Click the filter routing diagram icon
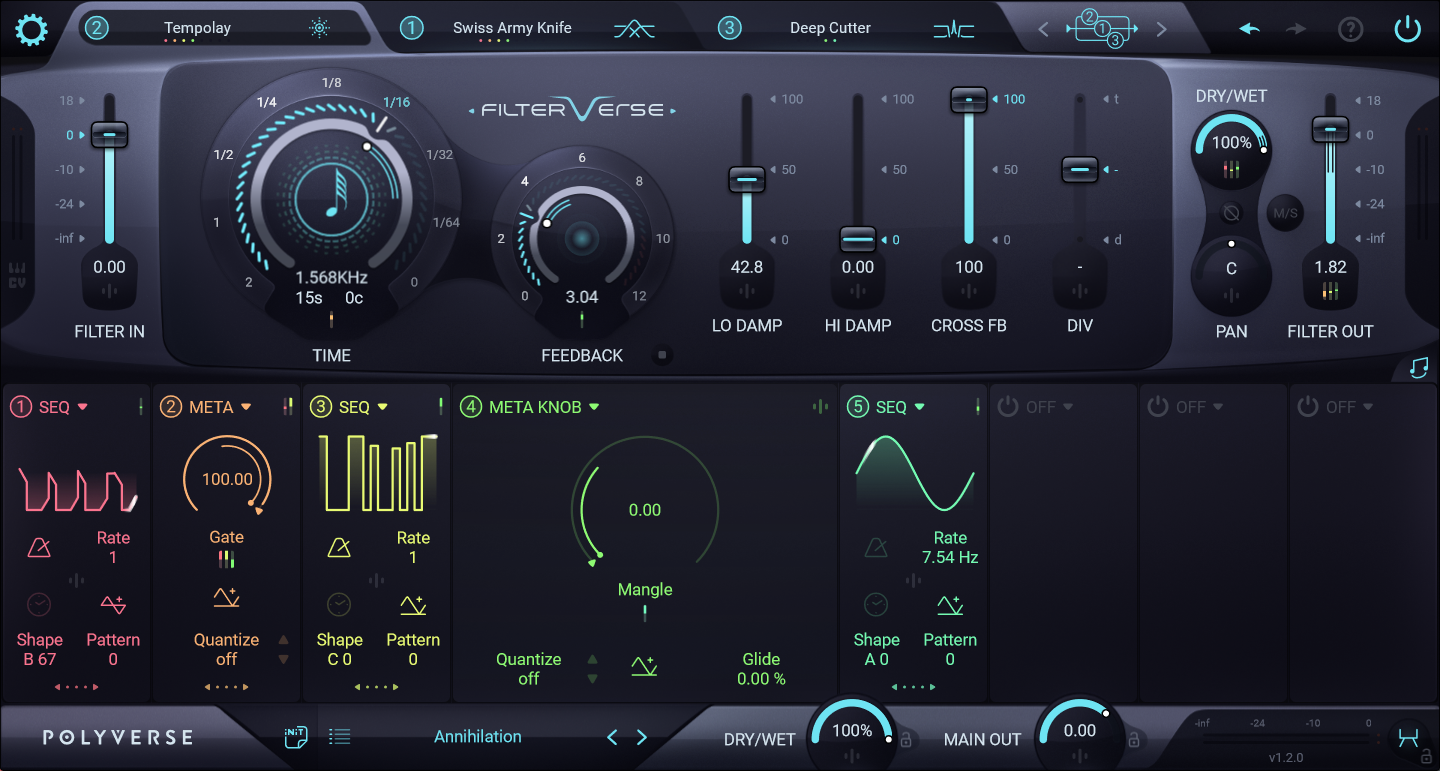The width and height of the screenshot is (1440, 771). click(1101, 29)
